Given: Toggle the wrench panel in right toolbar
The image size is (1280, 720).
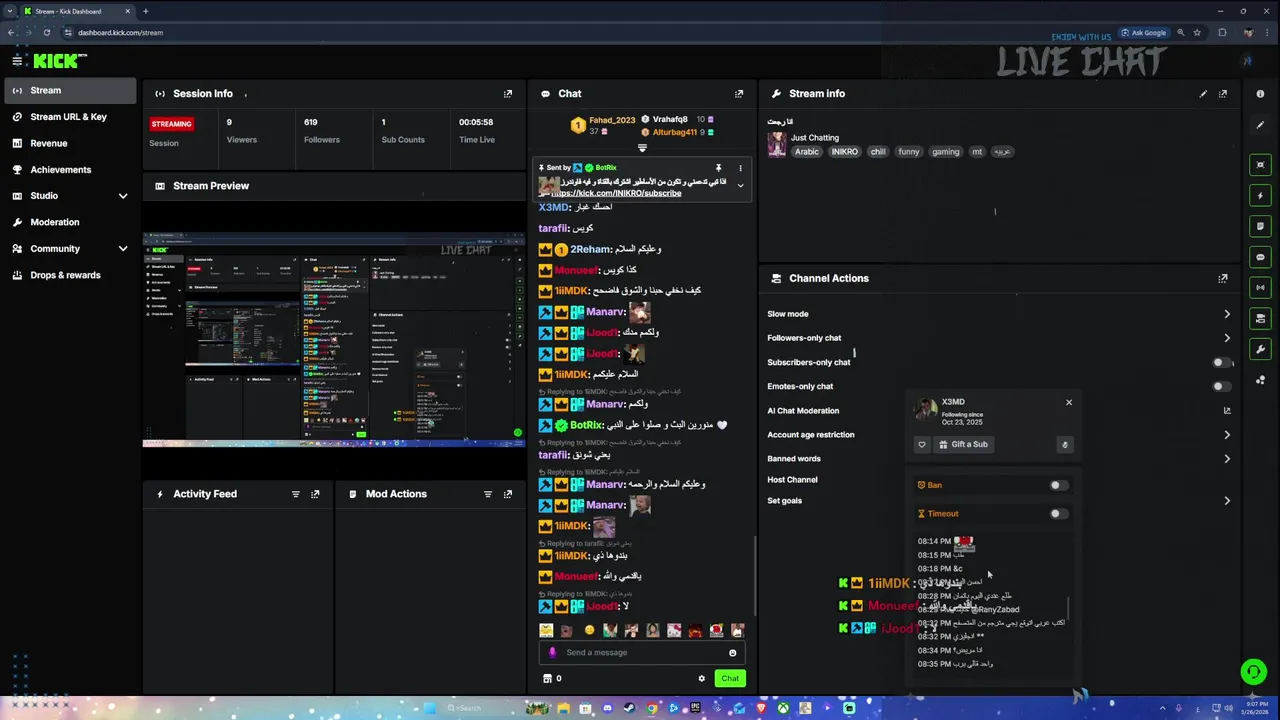Looking at the screenshot, I should tap(1260, 349).
